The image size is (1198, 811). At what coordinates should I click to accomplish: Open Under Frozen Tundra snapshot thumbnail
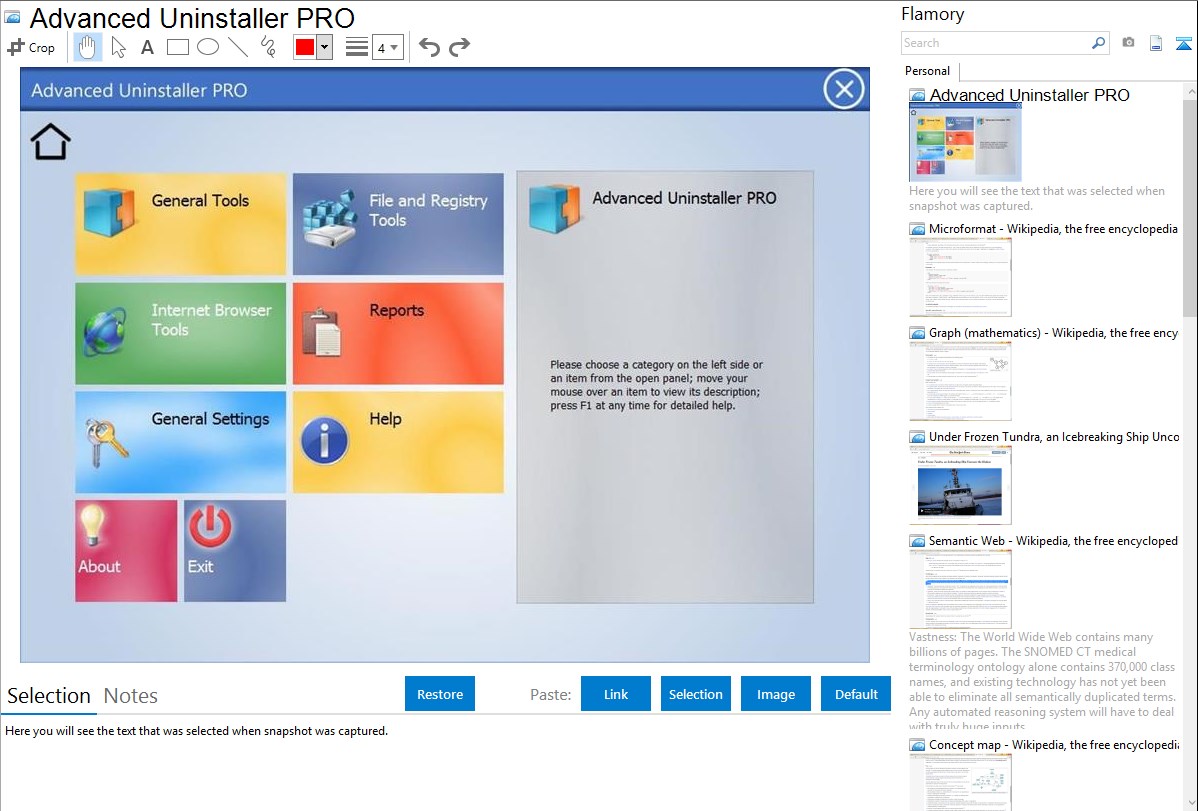(960, 485)
